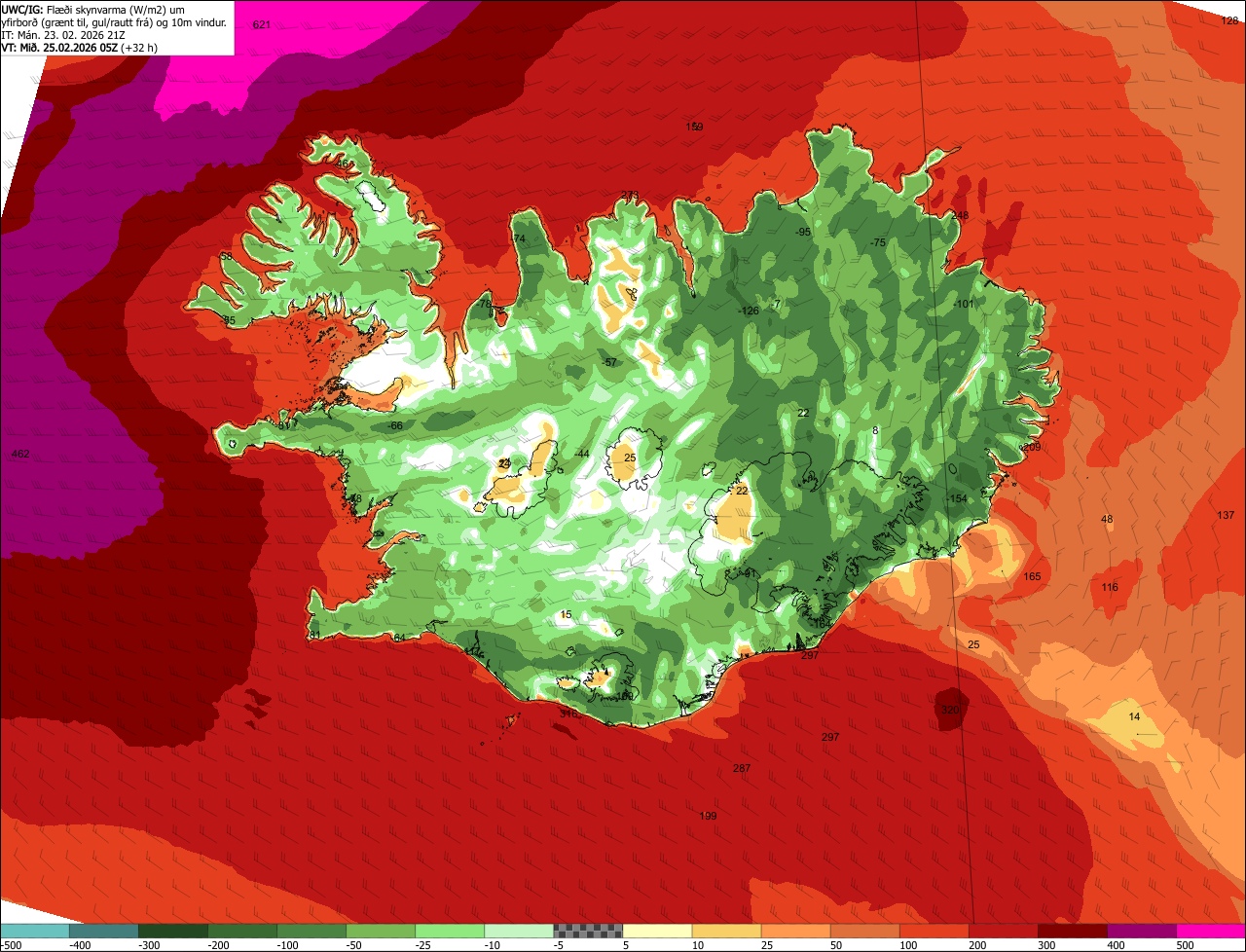Click the 287 value south of Iceland
The width and height of the screenshot is (1246, 952).
click(742, 769)
